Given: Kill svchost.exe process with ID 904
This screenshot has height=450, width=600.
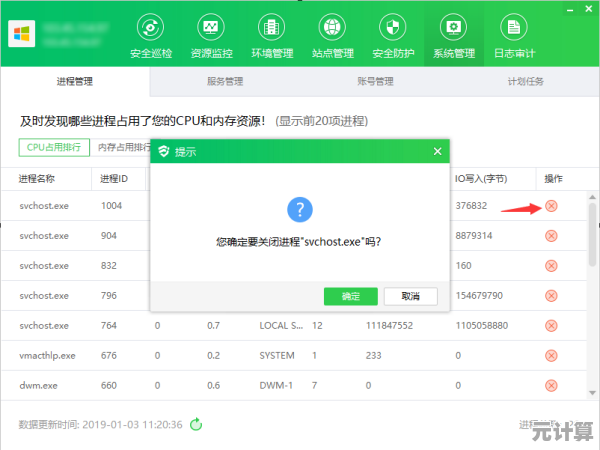Looking at the screenshot, I should click(551, 236).
